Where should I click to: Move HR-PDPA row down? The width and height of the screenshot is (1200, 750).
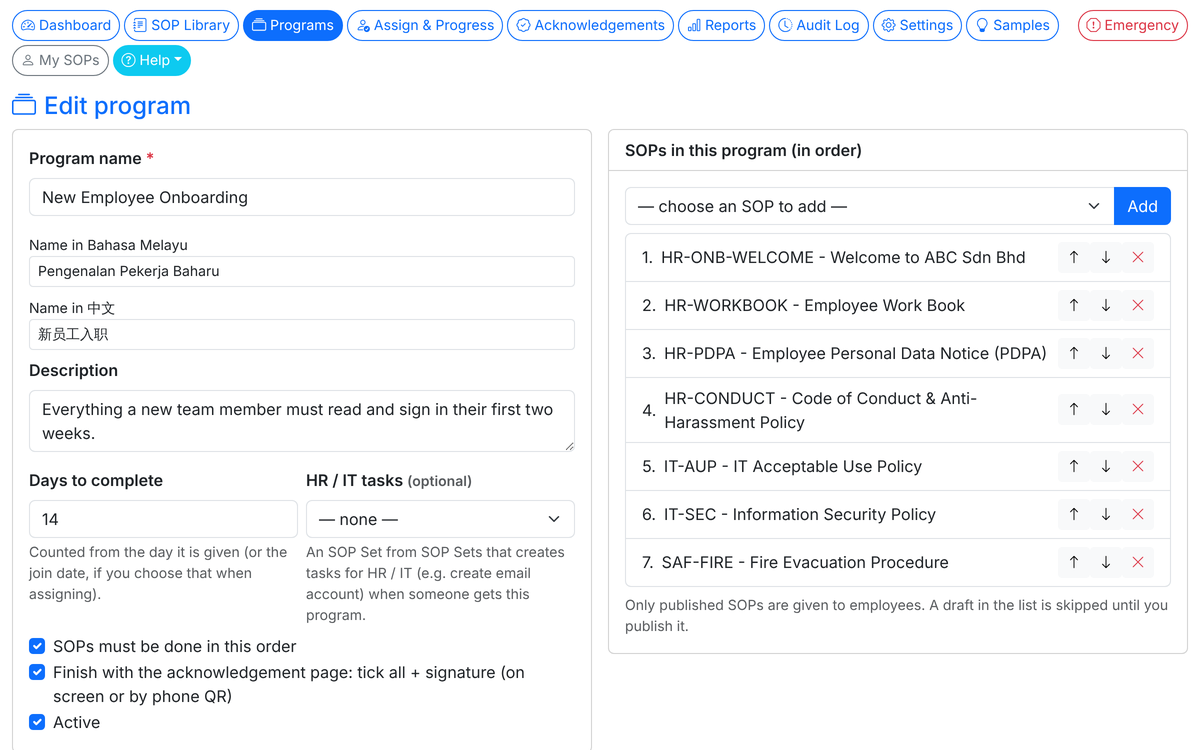1106,354
